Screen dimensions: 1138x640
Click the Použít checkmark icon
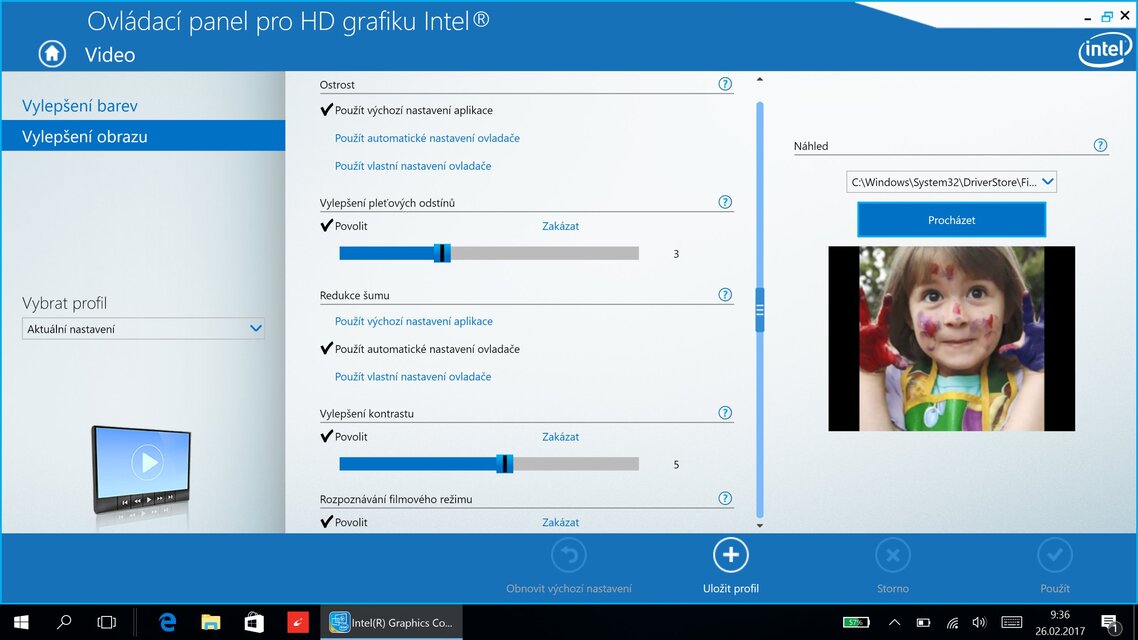point(1055,554)
